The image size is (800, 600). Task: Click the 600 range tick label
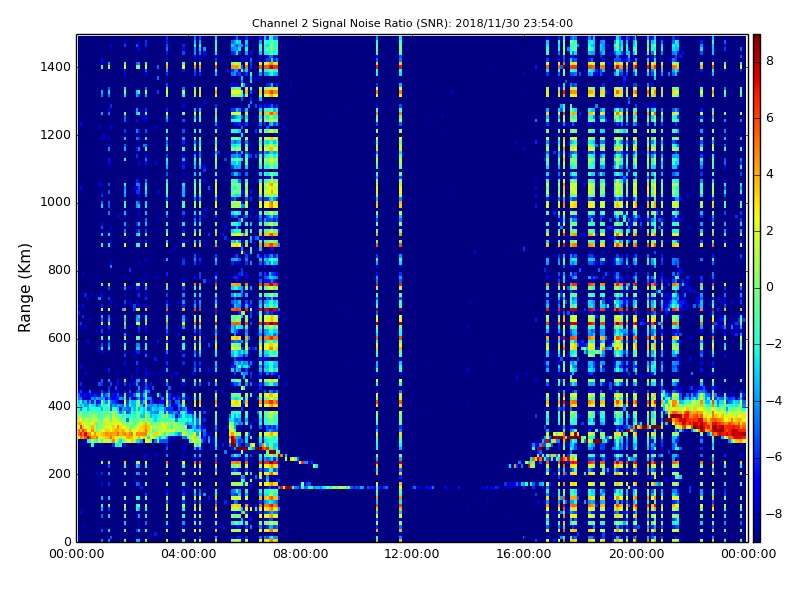coord(59,338)
